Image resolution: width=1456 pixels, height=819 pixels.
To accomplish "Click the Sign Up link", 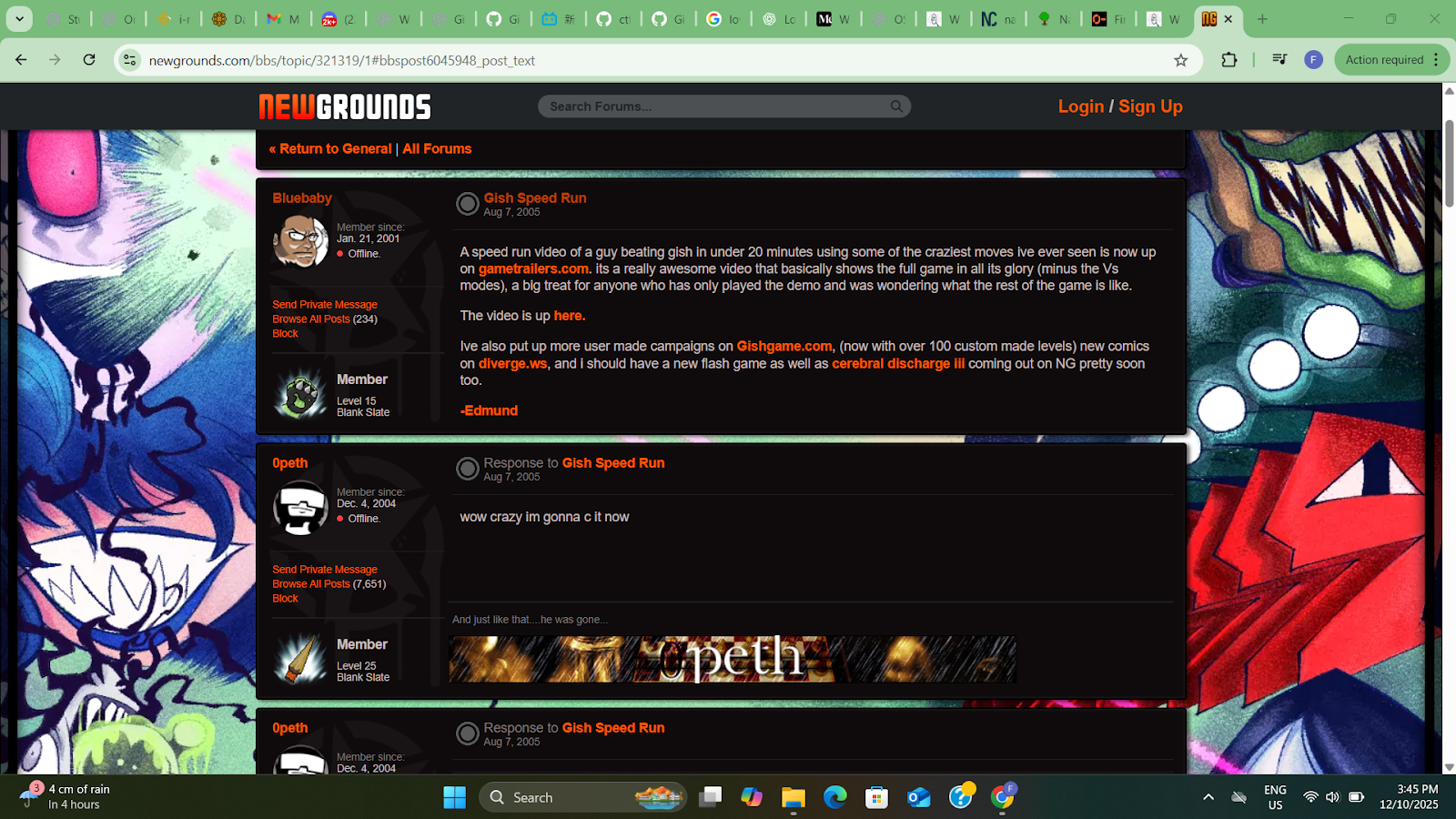I will [1150, 106].
